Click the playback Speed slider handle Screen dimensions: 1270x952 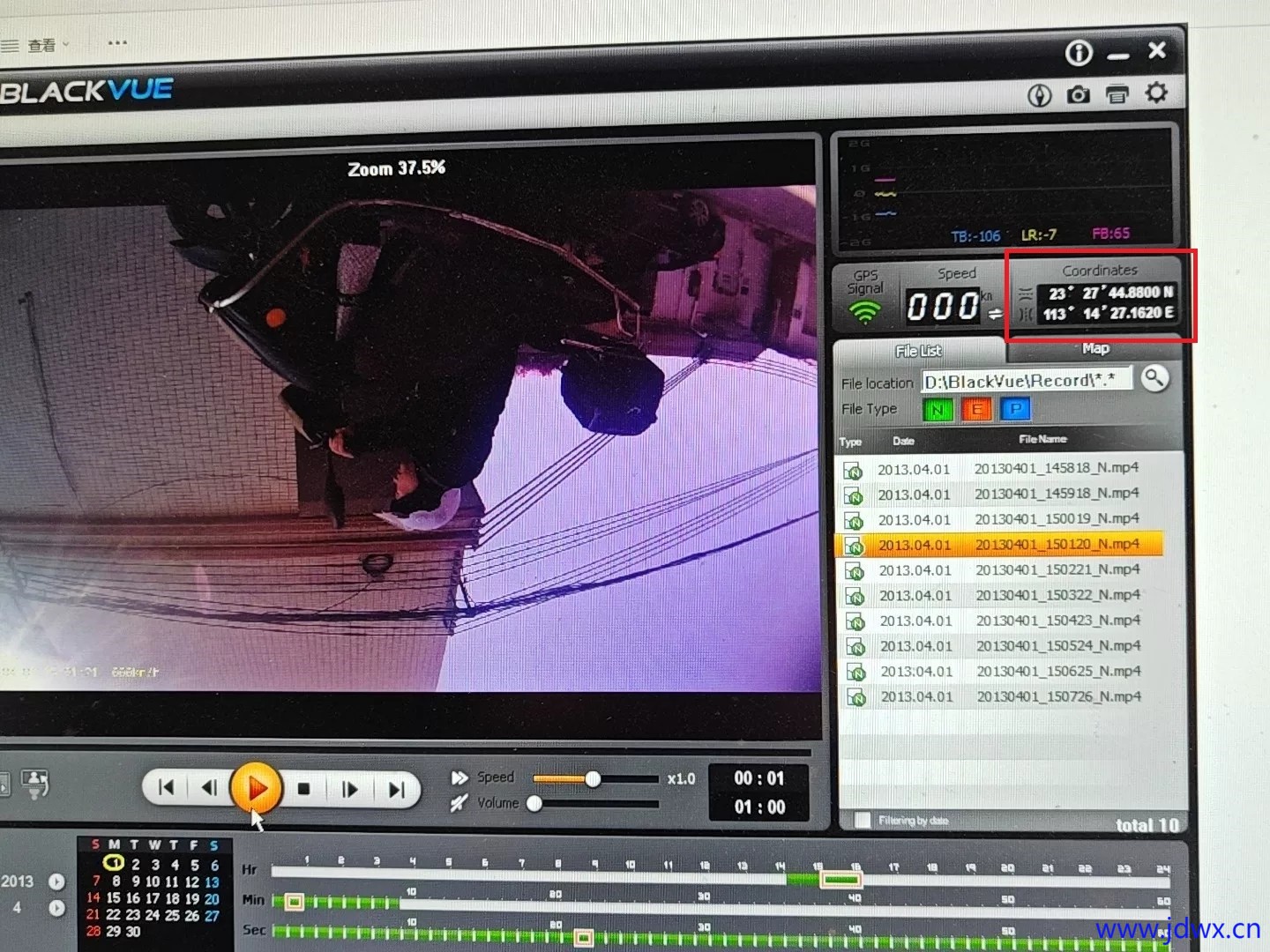pos(593,778)
